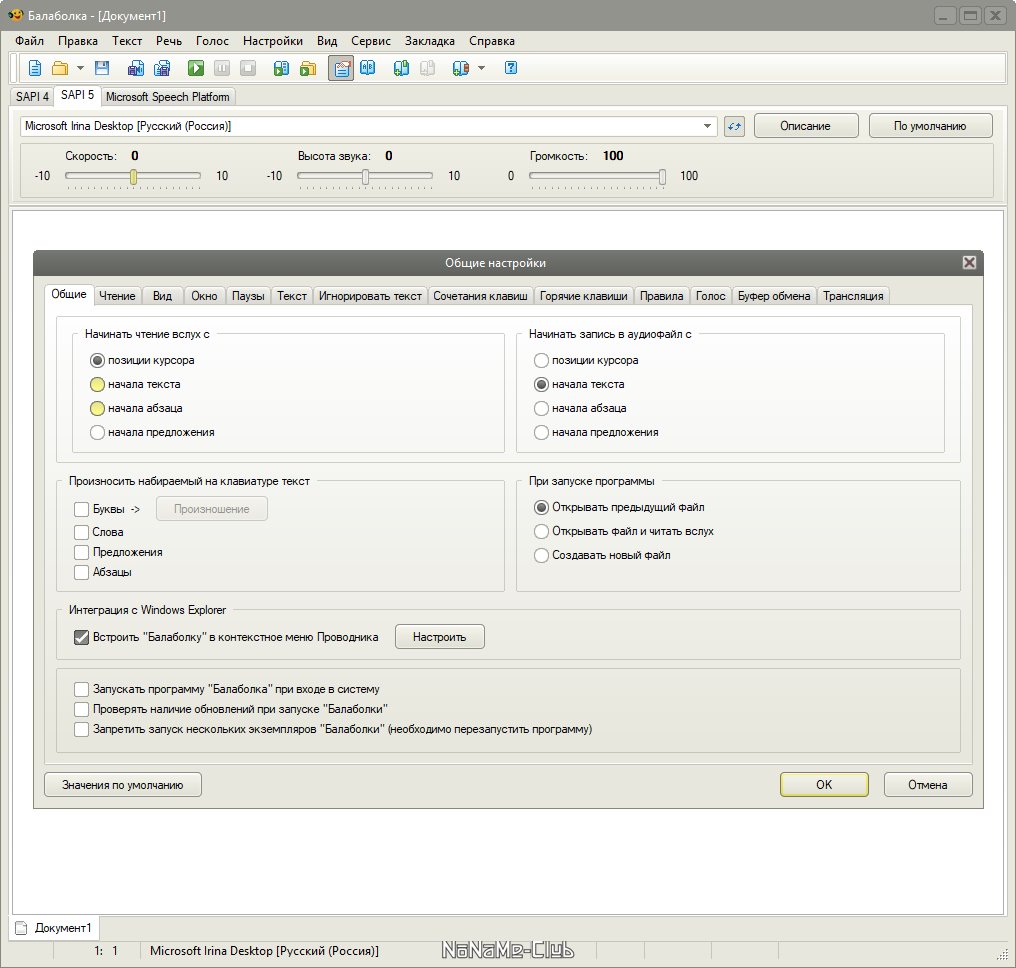
Task: Click the Описание button
Action: [x=805, y=126]
